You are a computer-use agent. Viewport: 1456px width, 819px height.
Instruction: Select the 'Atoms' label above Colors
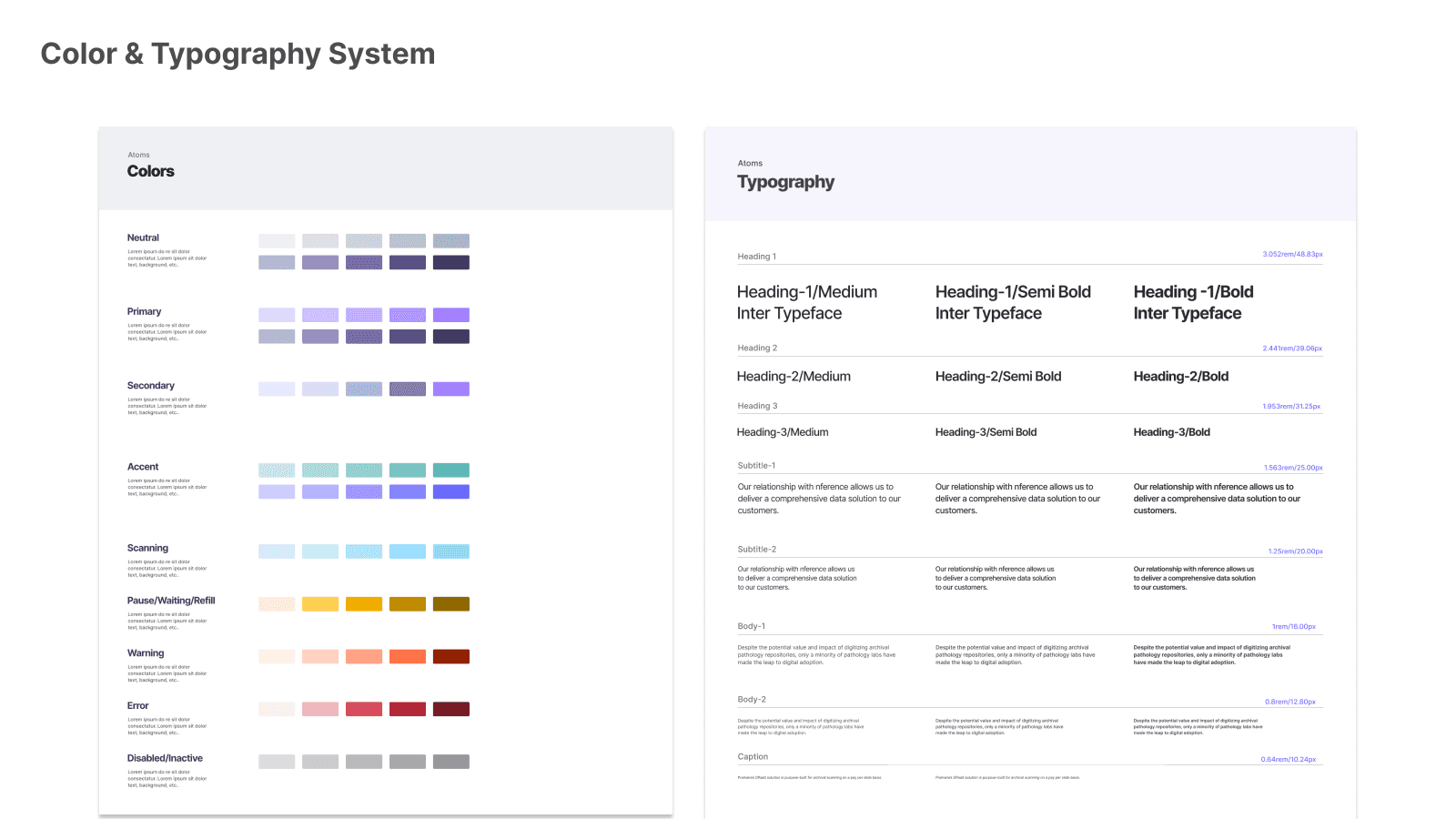(x=138, y=155)
